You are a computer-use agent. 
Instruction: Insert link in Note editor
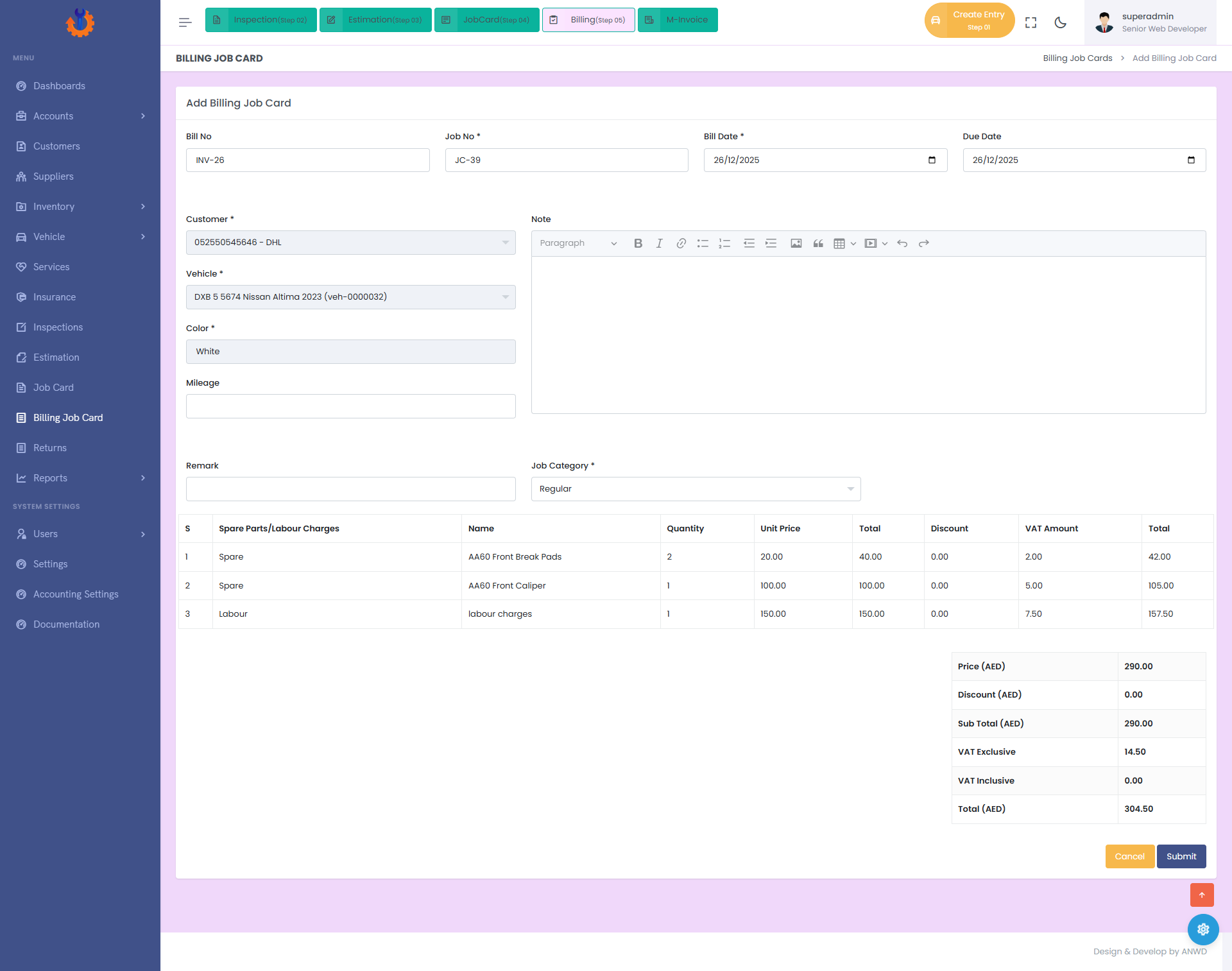pos(681,243)
